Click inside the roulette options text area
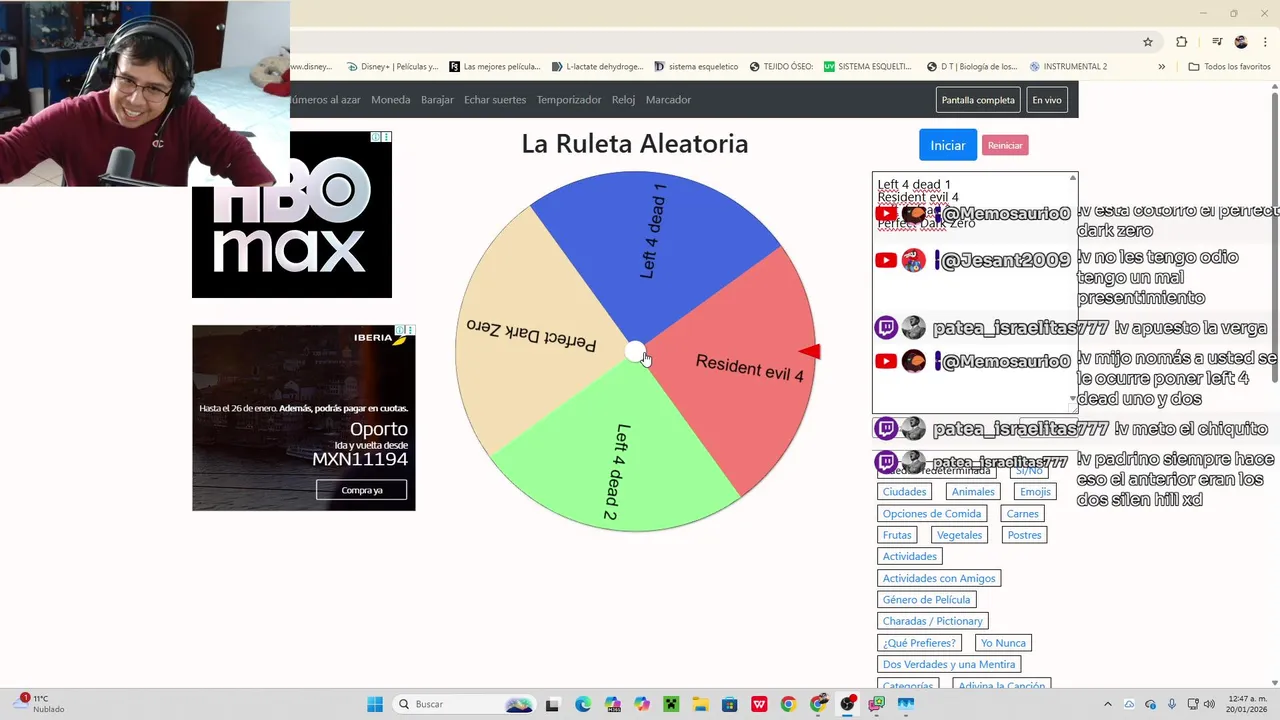Image resolution: width=1280 pixels, height=720 pixels. tap(975, 292)
